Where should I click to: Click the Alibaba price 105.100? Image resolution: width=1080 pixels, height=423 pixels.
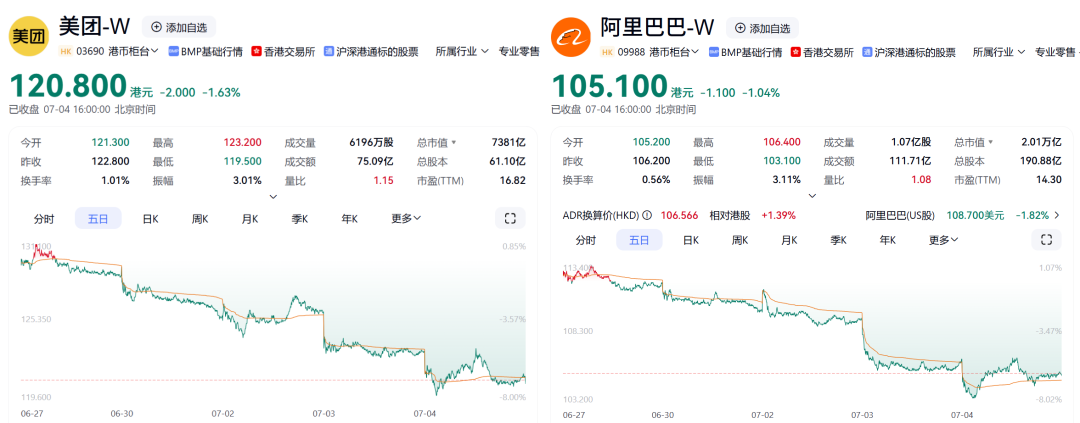tap(610, 85)
